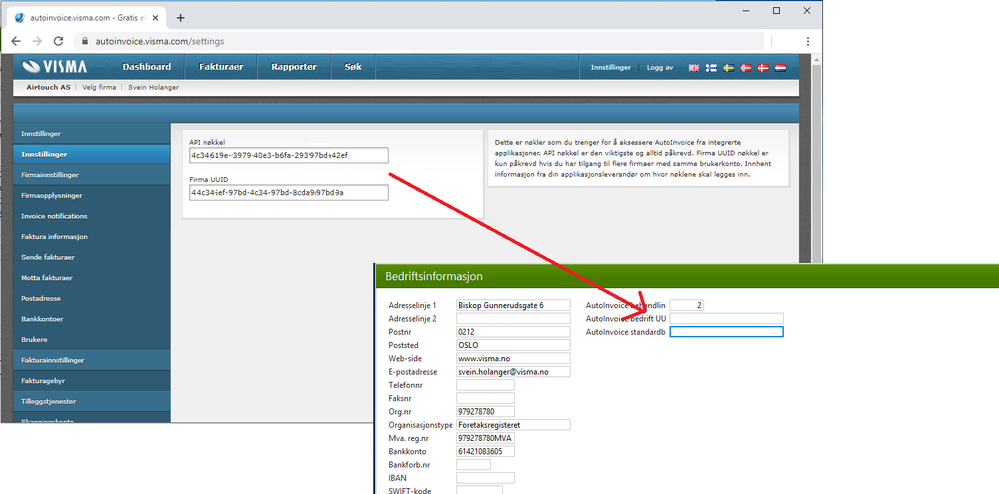
Task: Click the Postnr field
Action: tap(513, 332)
